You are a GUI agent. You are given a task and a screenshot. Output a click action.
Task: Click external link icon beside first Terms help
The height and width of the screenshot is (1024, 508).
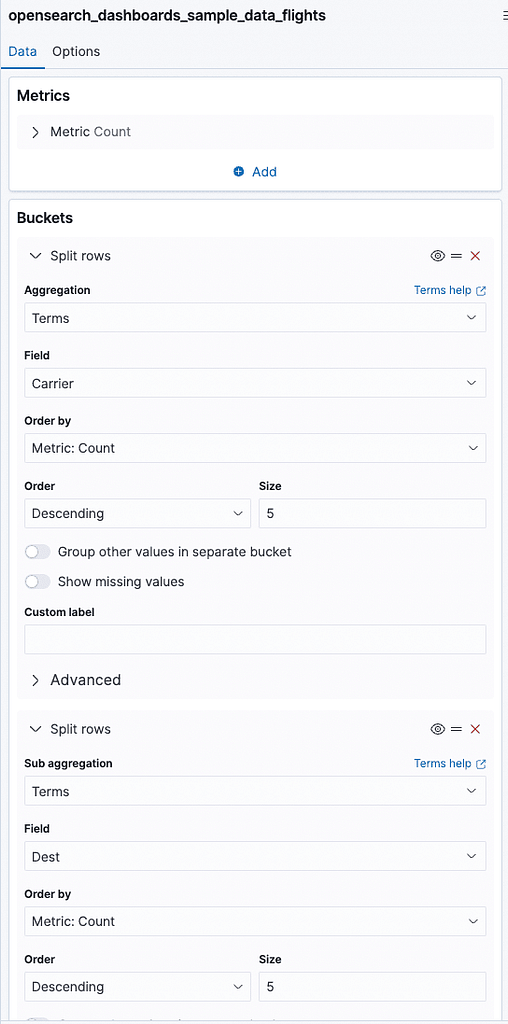pos(481,291)
